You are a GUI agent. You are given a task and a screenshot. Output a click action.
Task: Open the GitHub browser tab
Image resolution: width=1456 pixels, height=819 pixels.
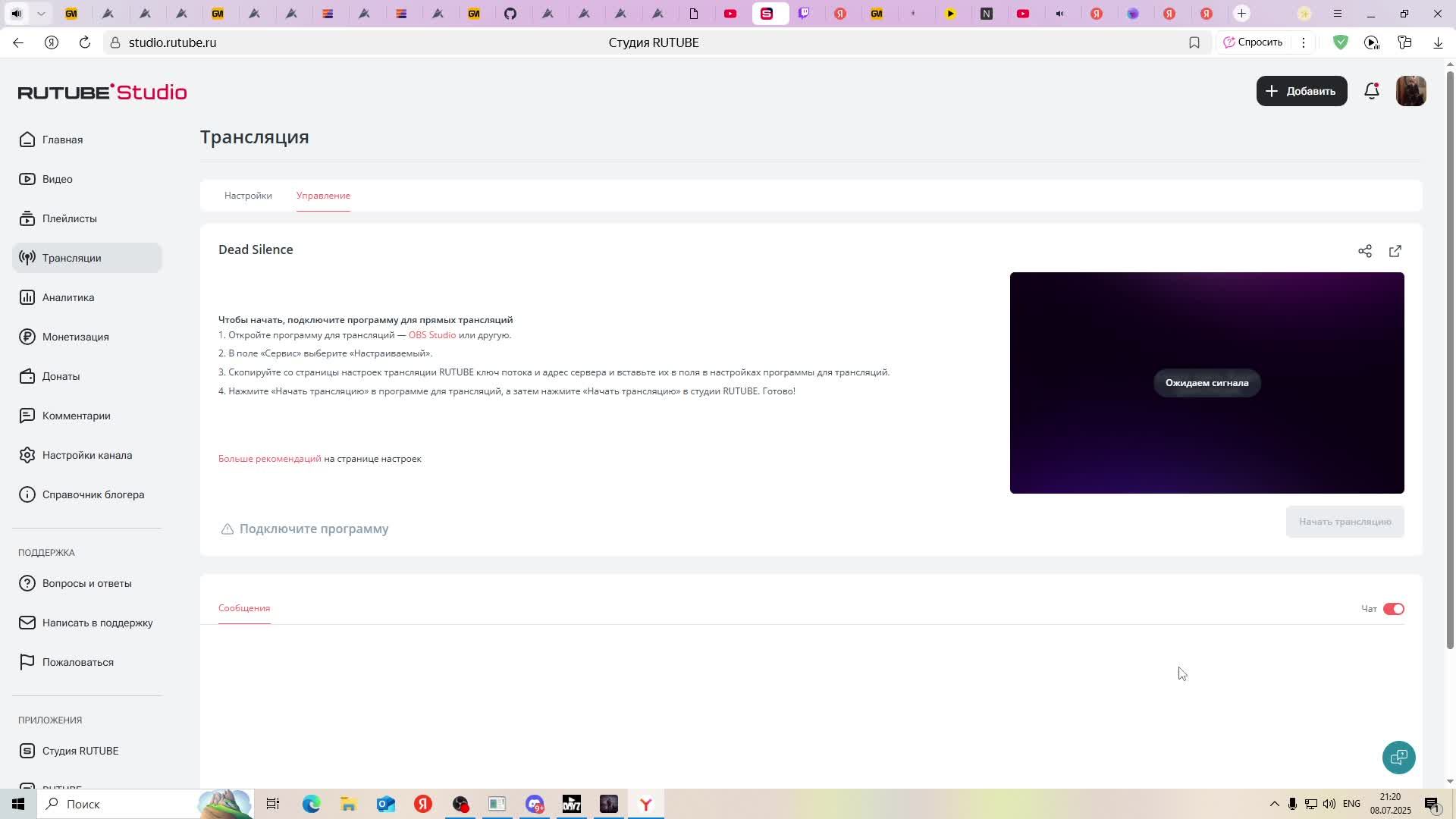[510, 14]
